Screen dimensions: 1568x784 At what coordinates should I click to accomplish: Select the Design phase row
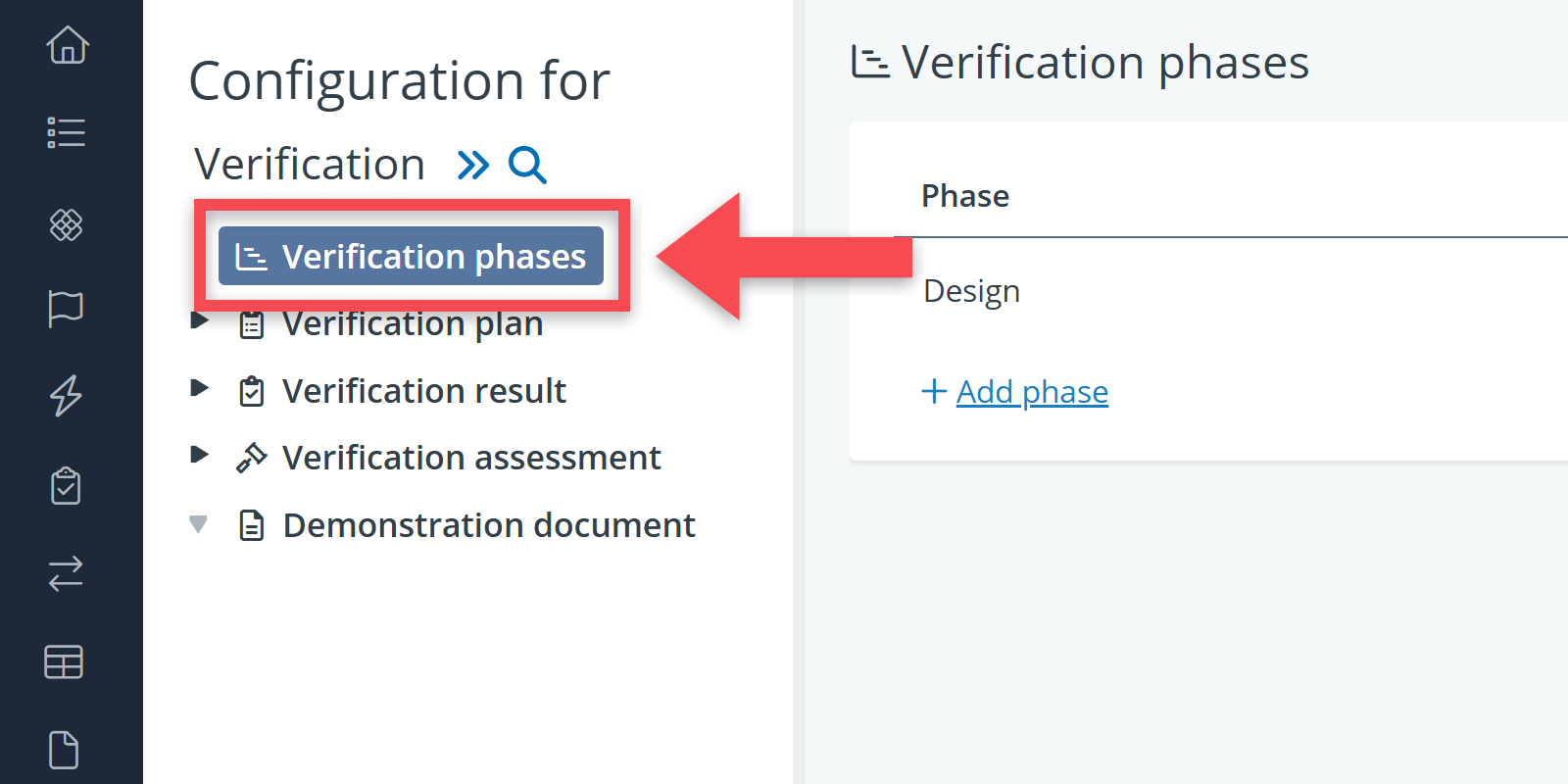(972, 291)
